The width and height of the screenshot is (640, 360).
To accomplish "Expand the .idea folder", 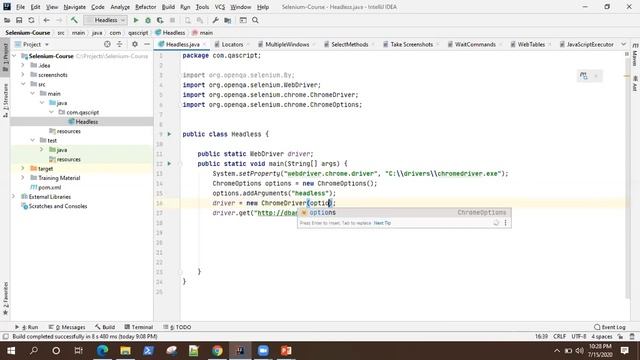I will tap(23, 65).
